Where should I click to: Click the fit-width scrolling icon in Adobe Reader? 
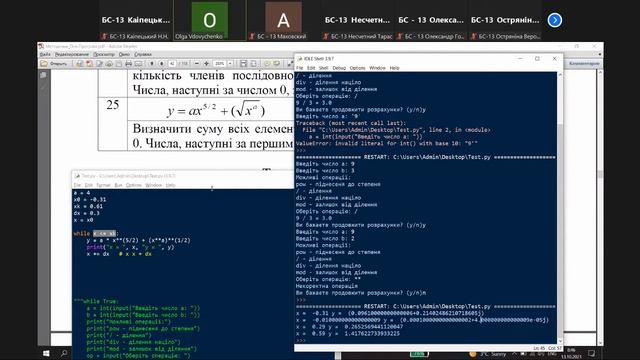(244, 64)
